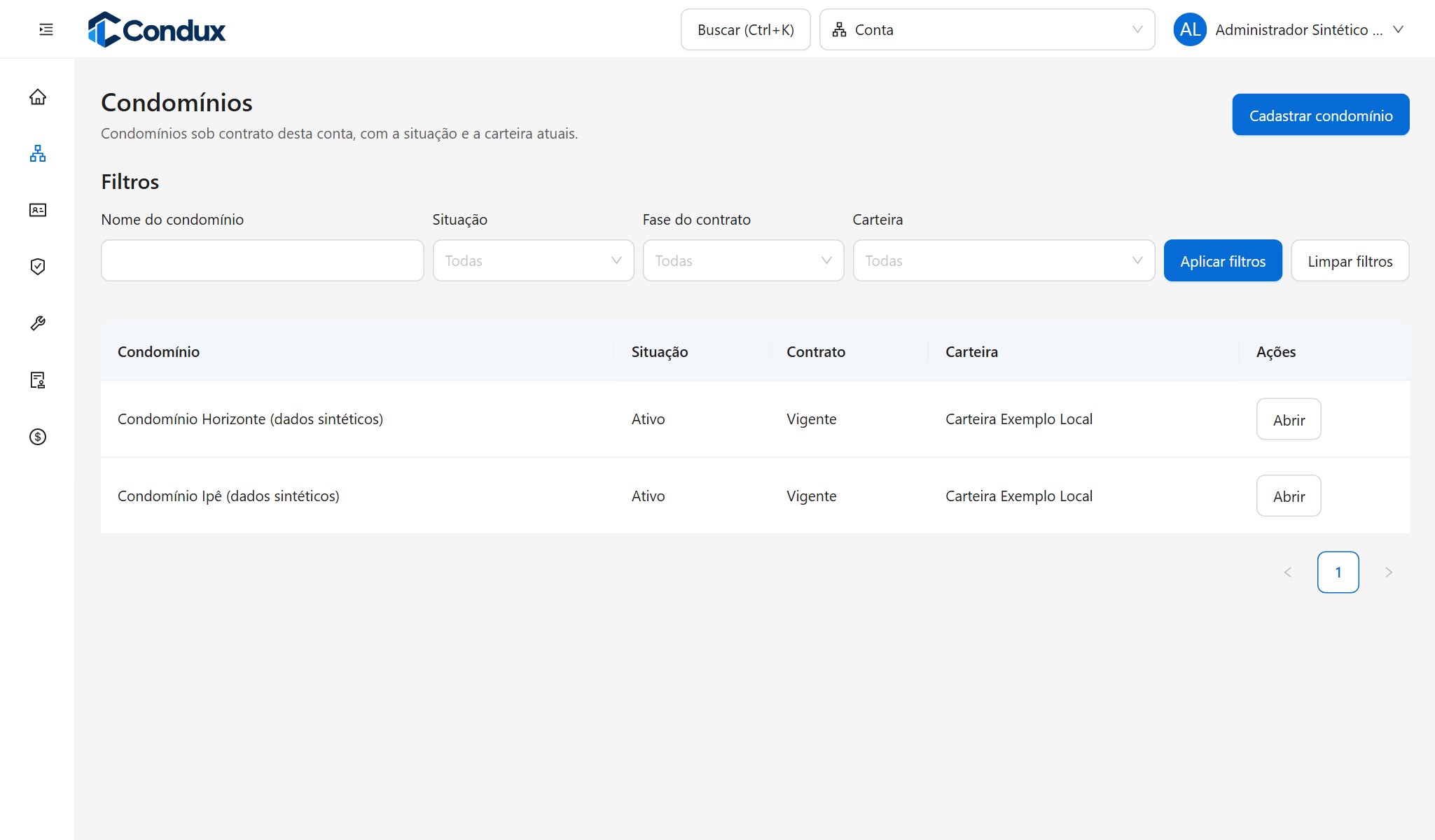
Task: Open the Administrador Sintético user menu
Action: point(1289,29)
